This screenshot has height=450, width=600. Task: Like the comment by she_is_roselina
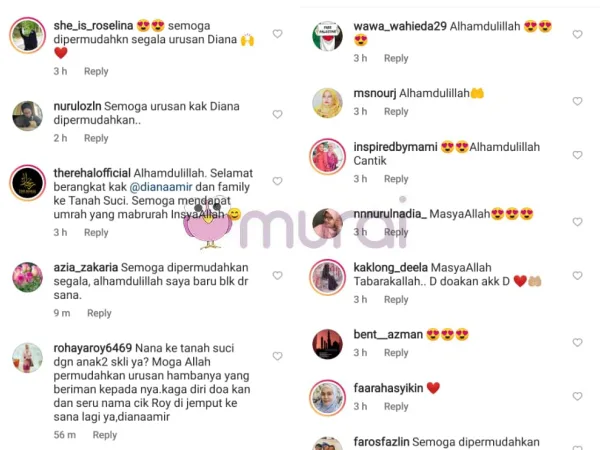click(277, 34)
